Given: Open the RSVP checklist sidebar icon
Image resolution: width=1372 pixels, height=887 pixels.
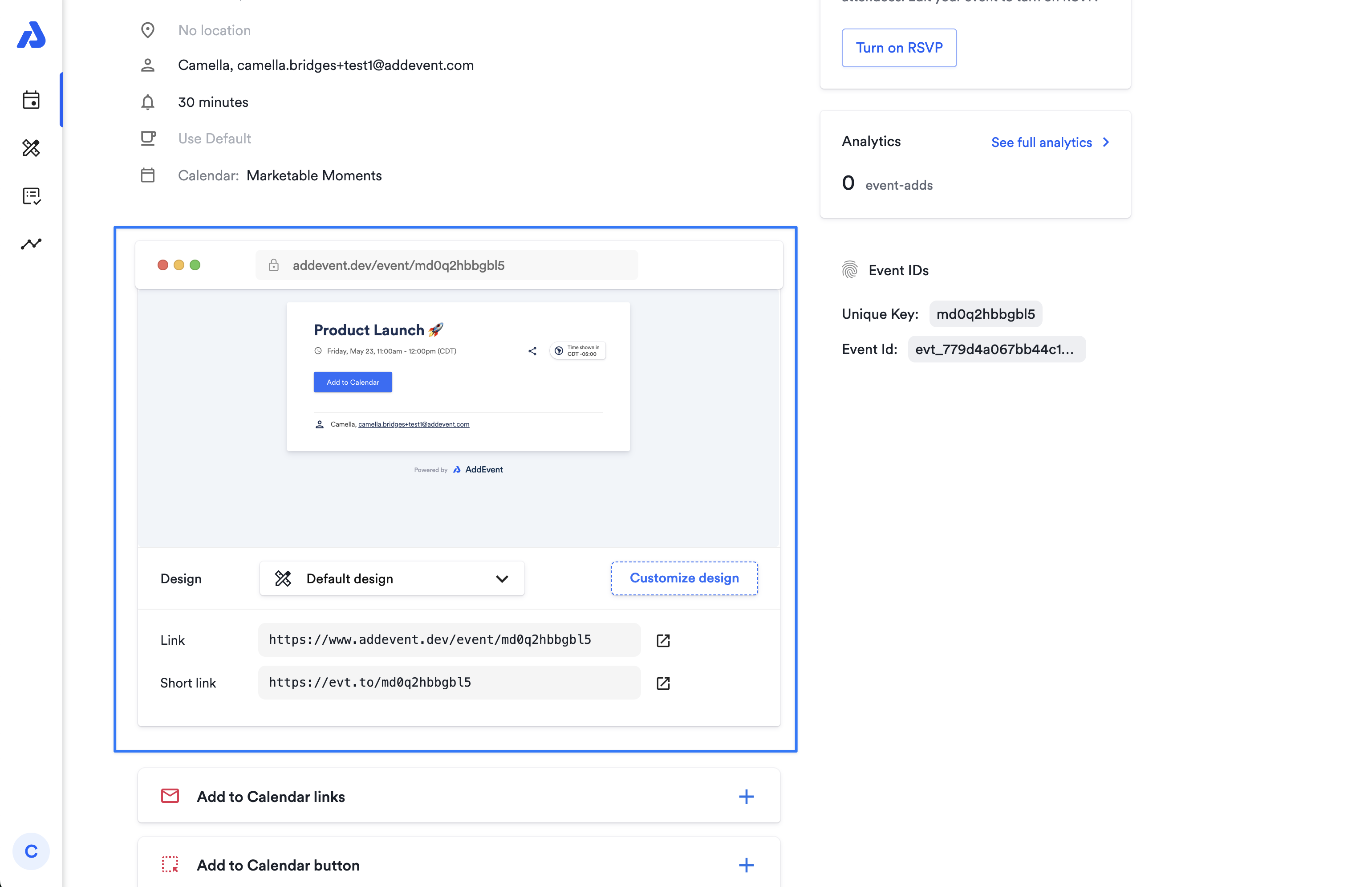Looking at the screenshot, I should [31, 196].
